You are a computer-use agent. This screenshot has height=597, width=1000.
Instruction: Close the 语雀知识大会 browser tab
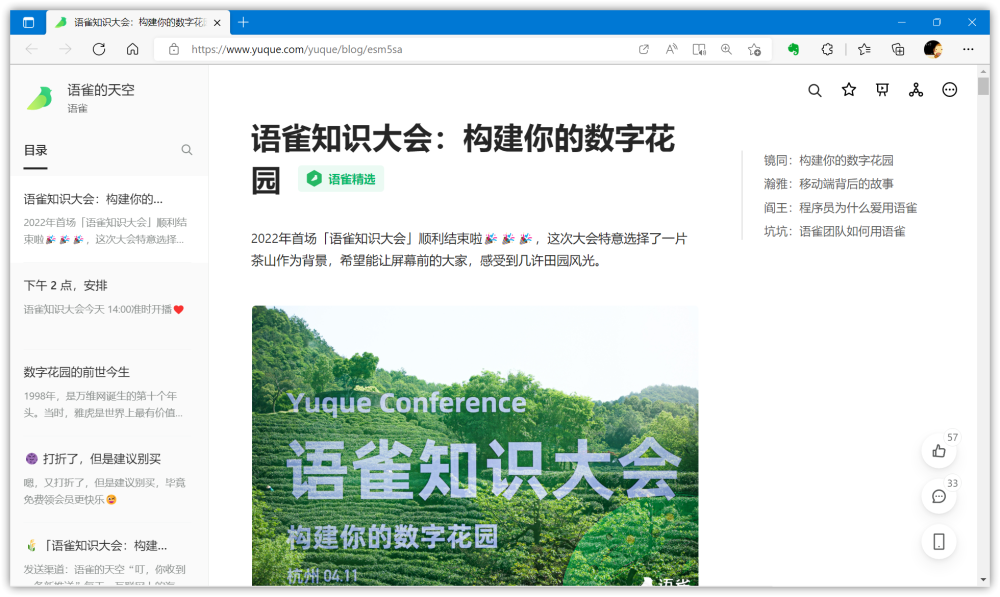(x=217, y=22)
